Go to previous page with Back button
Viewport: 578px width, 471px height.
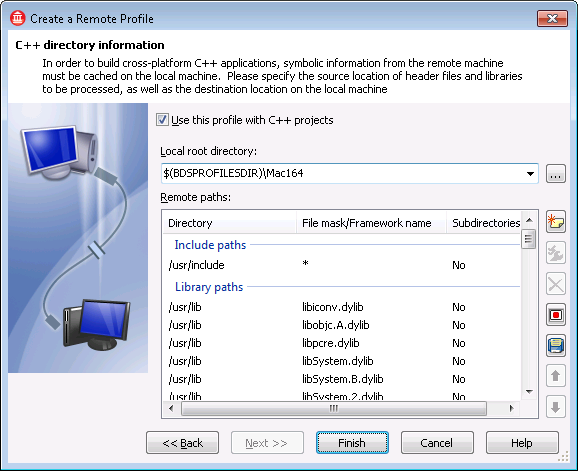[182, 443]
